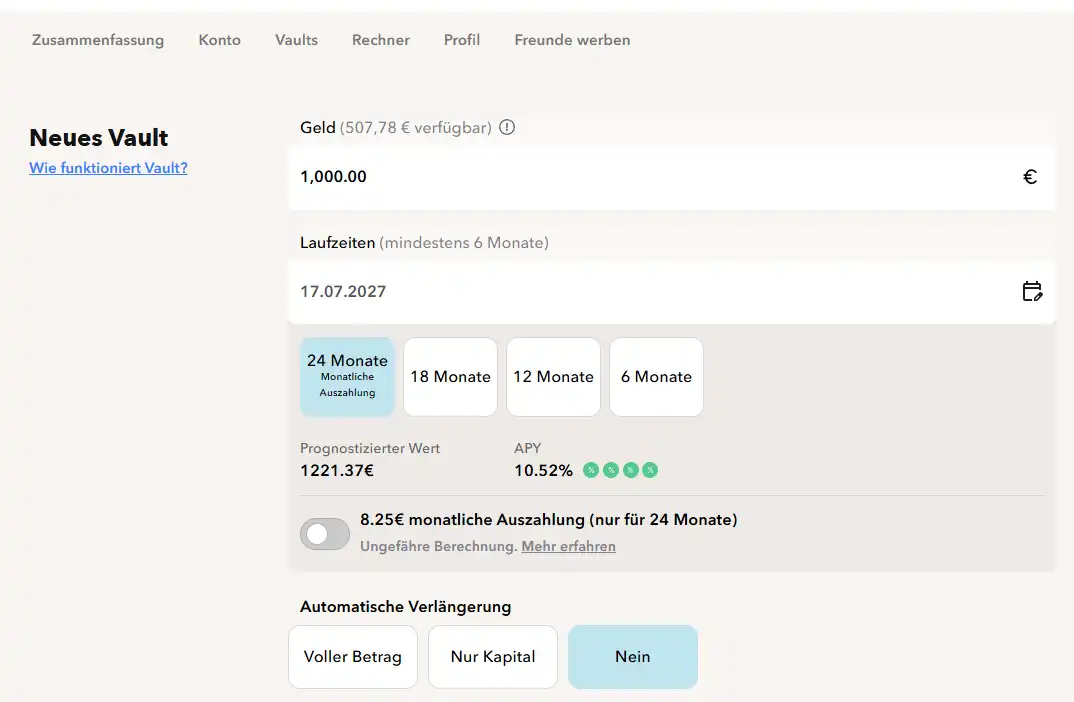Open the Wie funktioniert Vault? link
This screenshot has height=702, width=1074.
tap(108, 168)
